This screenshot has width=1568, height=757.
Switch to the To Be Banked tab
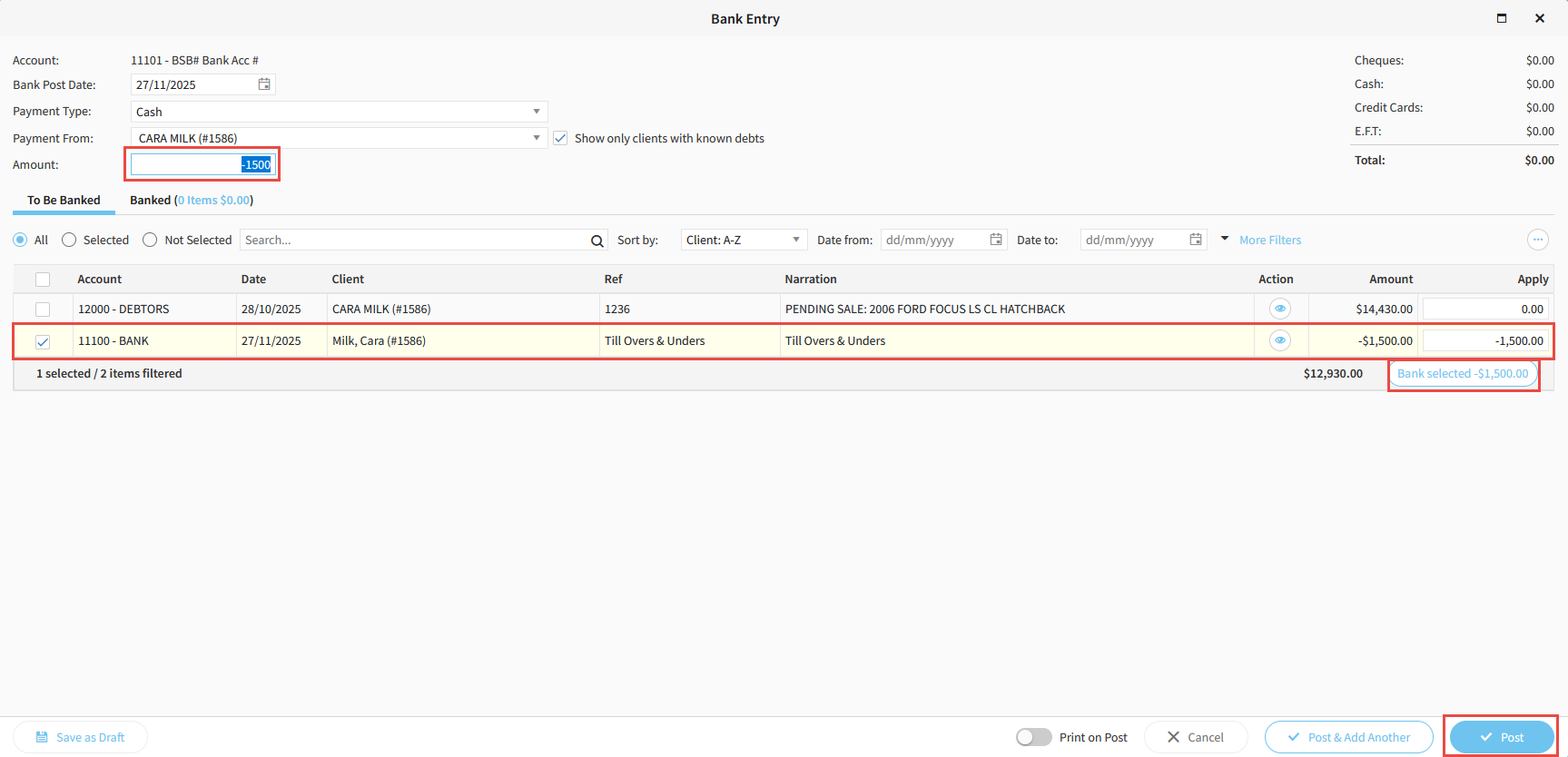pos(64,200)
